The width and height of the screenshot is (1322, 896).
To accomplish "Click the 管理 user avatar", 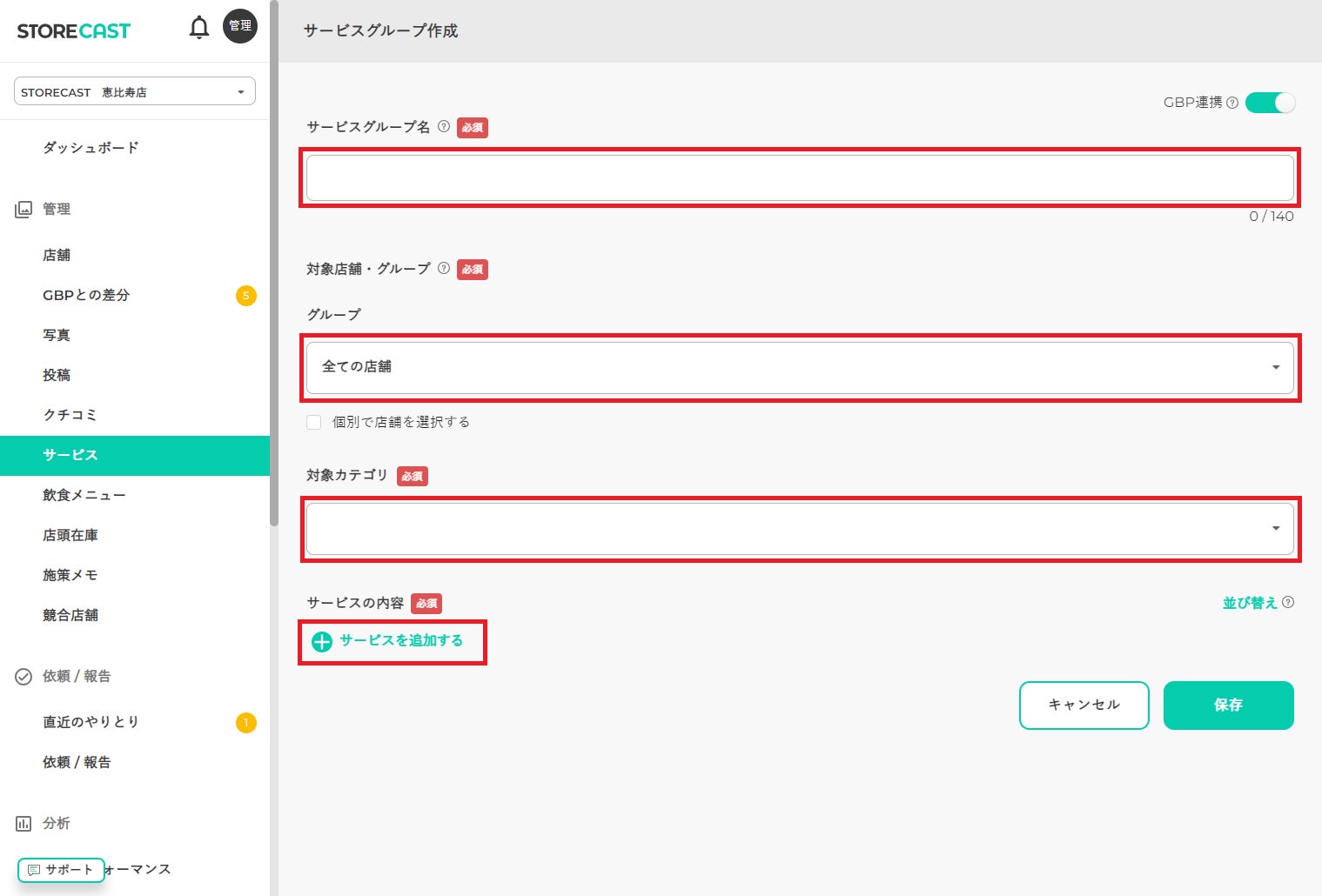I will point(240,26).
